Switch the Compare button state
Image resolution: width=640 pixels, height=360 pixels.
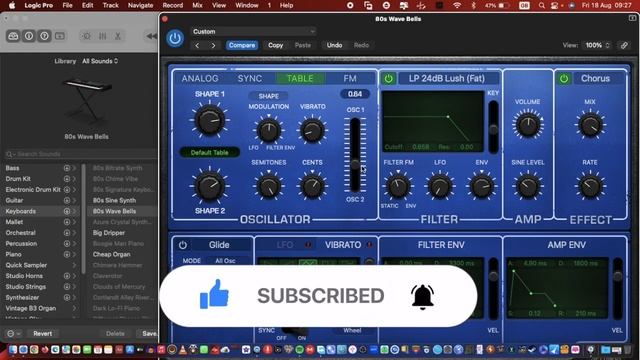pos(242,45)
